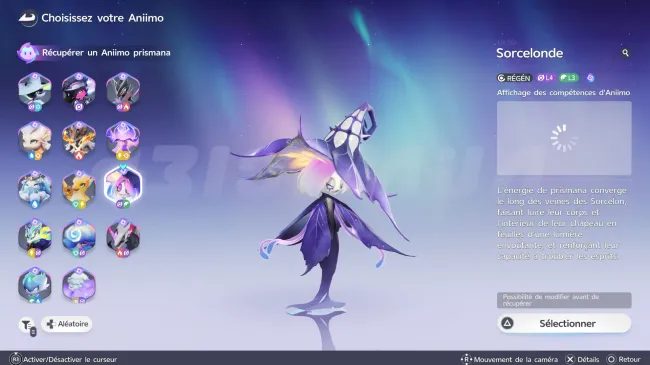Choose the flaming-antler Aniimo with fire badge
The height and width of the screenshot is (365, 650).
tap(79, 140)
